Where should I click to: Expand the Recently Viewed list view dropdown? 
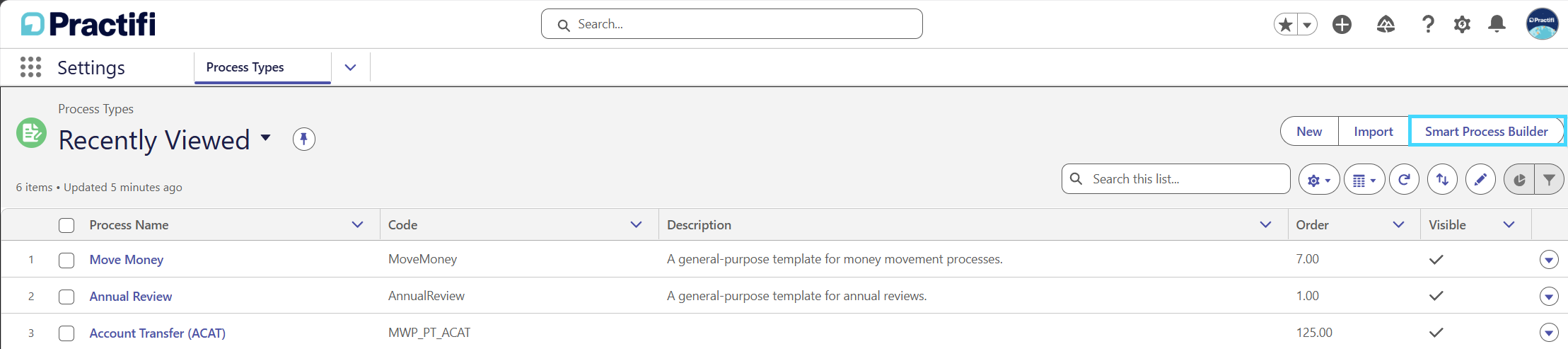click(x=266, y=138)
